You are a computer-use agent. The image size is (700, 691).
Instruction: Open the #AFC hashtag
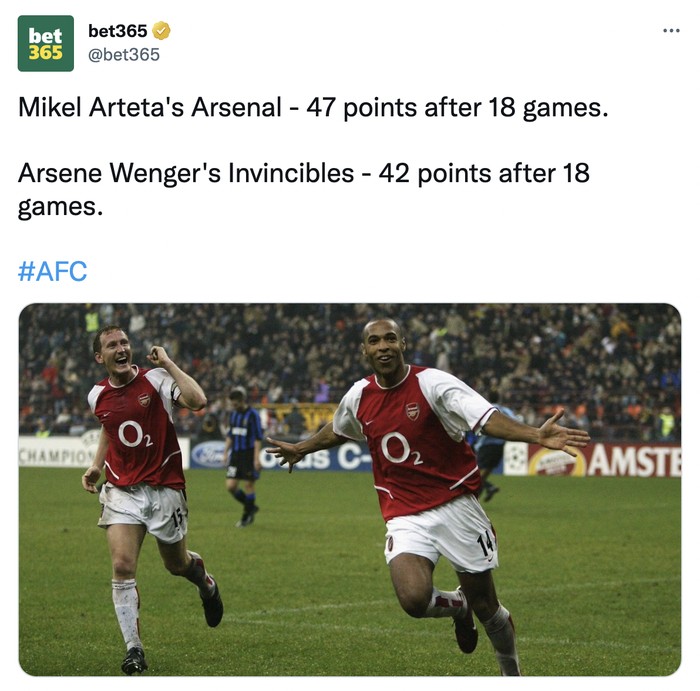[53, 271]
